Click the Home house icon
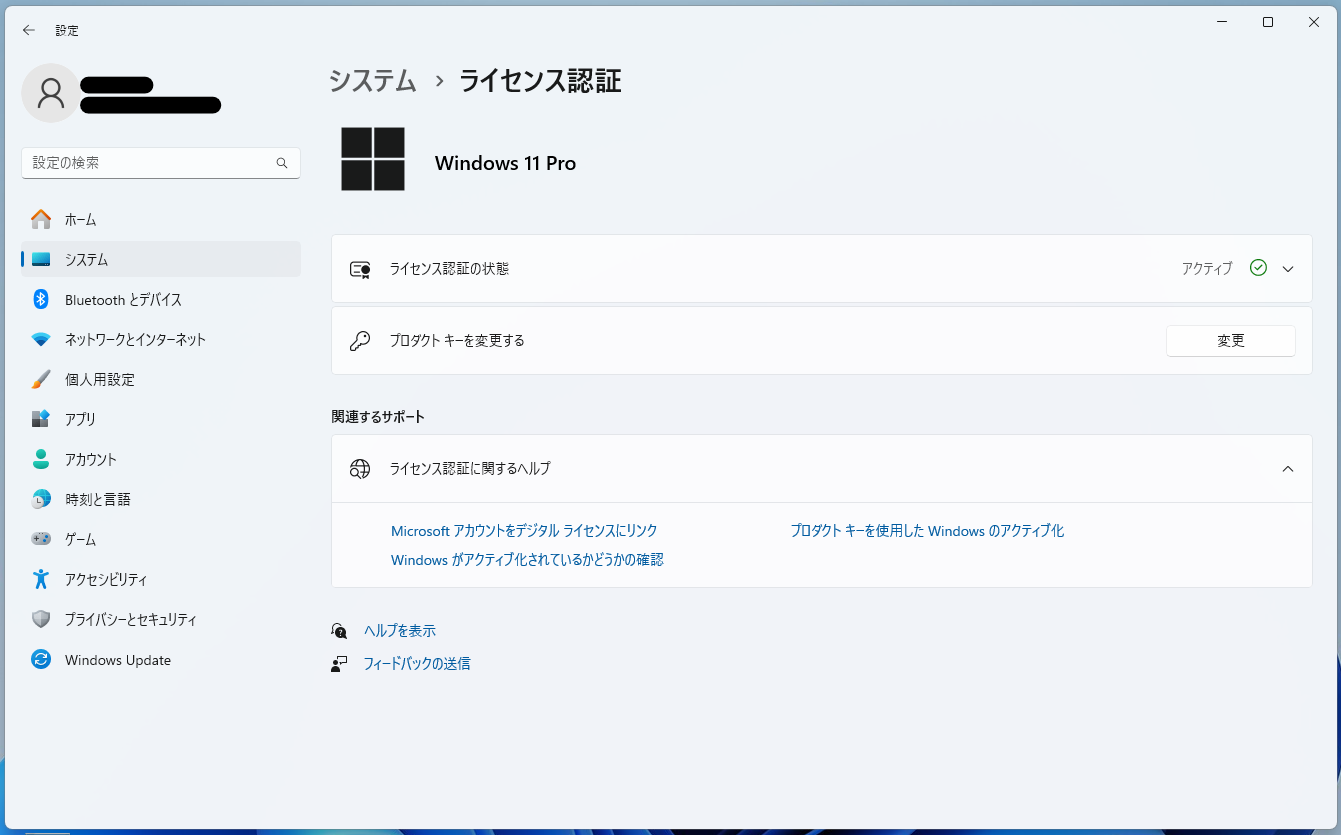This screenshot has height=835, width=1341. [x=41, y=219]
